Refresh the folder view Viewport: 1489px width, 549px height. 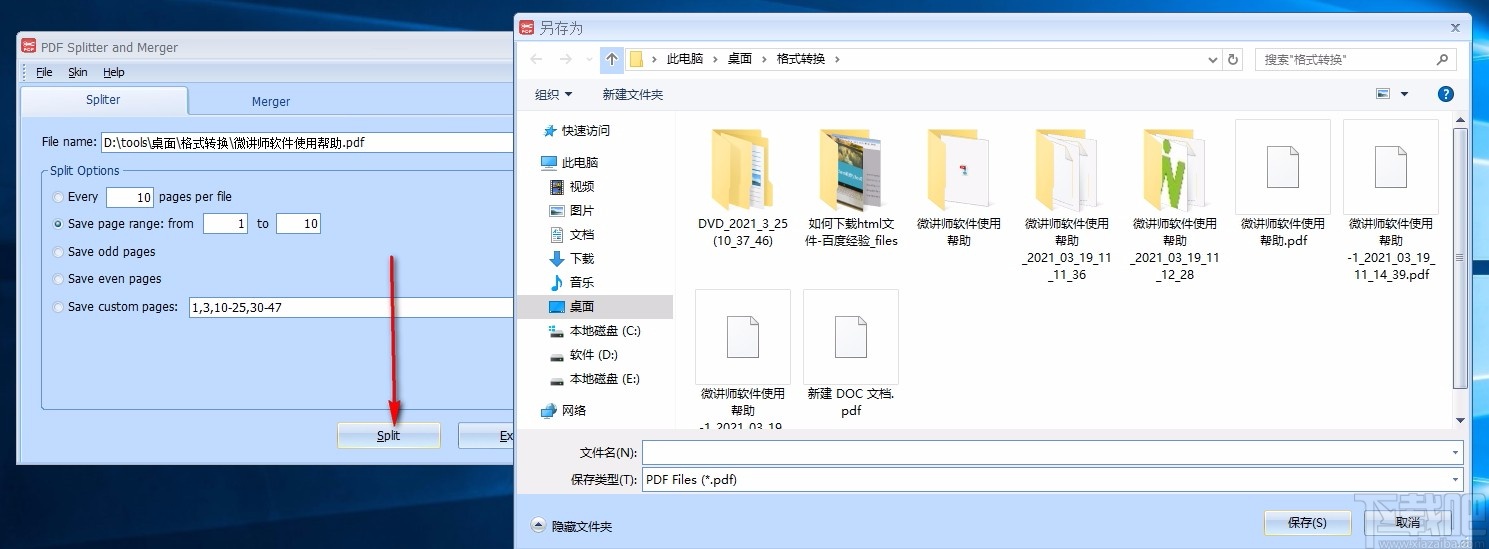click(x=1233, y=59)
